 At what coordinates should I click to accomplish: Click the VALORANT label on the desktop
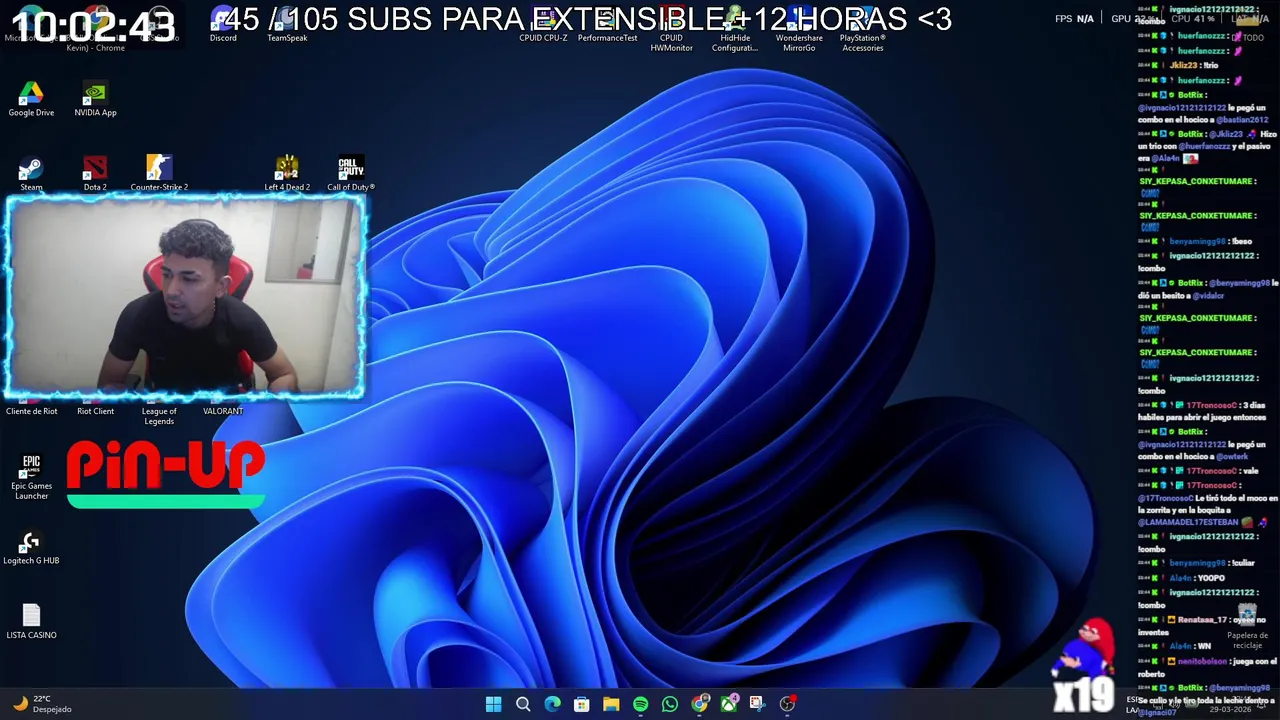pyautogui.click(x=223, y=411)
